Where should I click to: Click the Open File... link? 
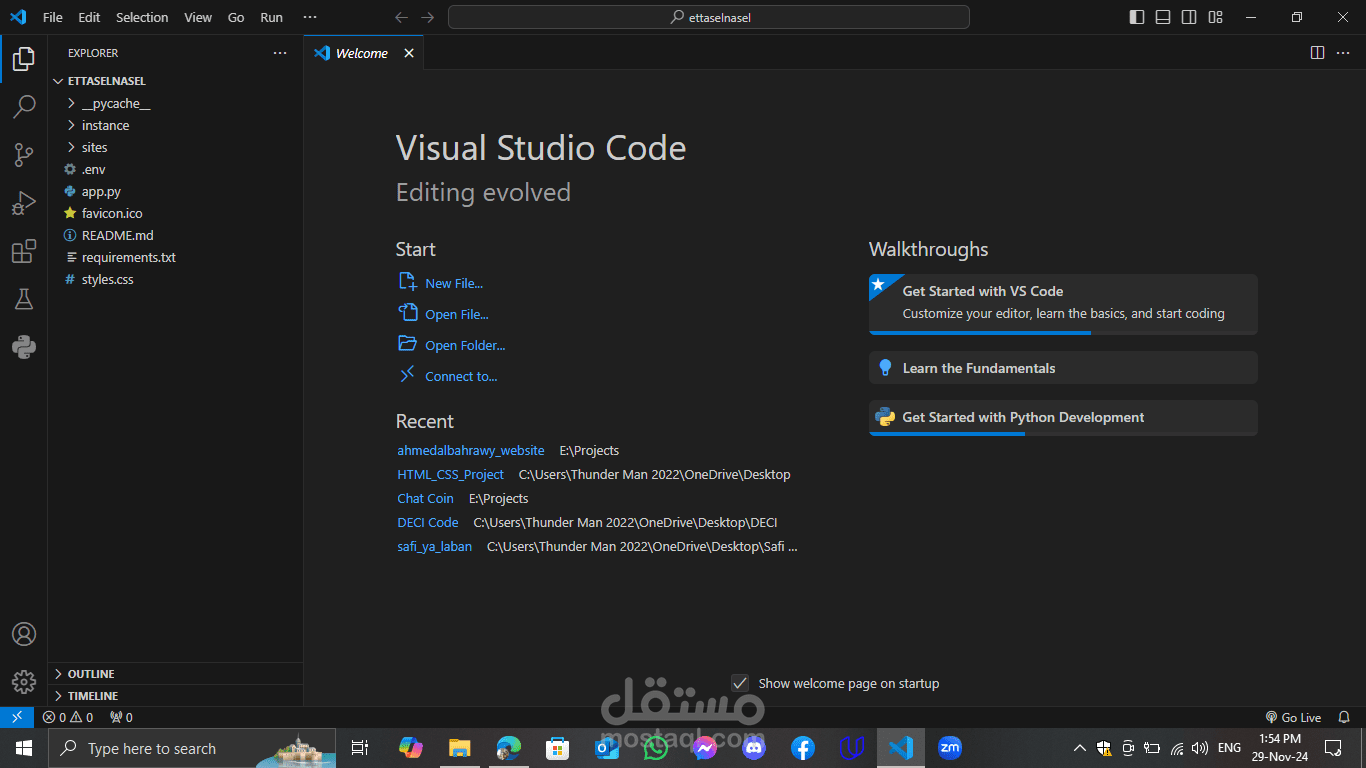pos(444,314)
